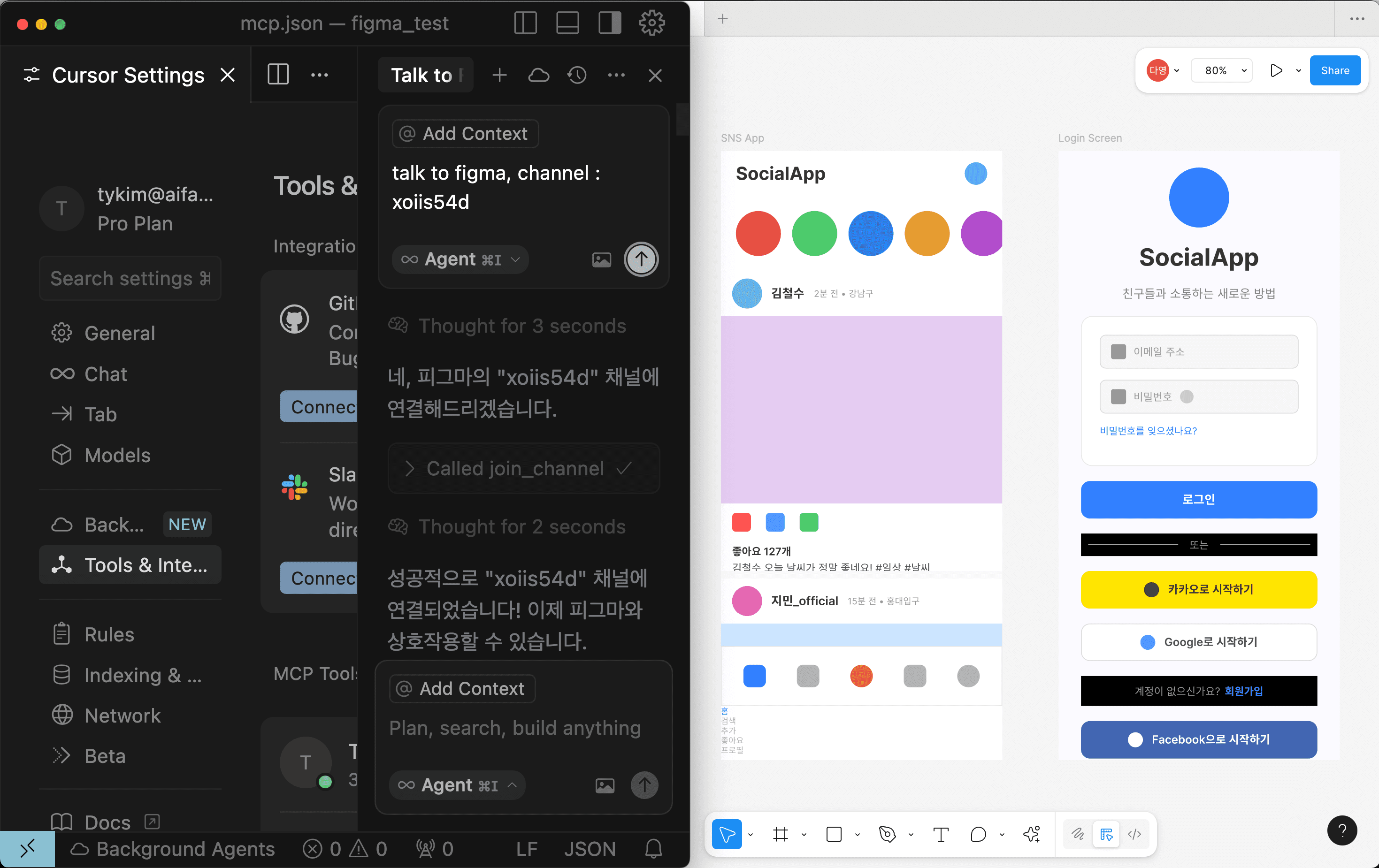This screenshot has width=1379, height=868.
Task: Toggle bottom panel layout icon in Cursor
Action: tap(567, 23)
